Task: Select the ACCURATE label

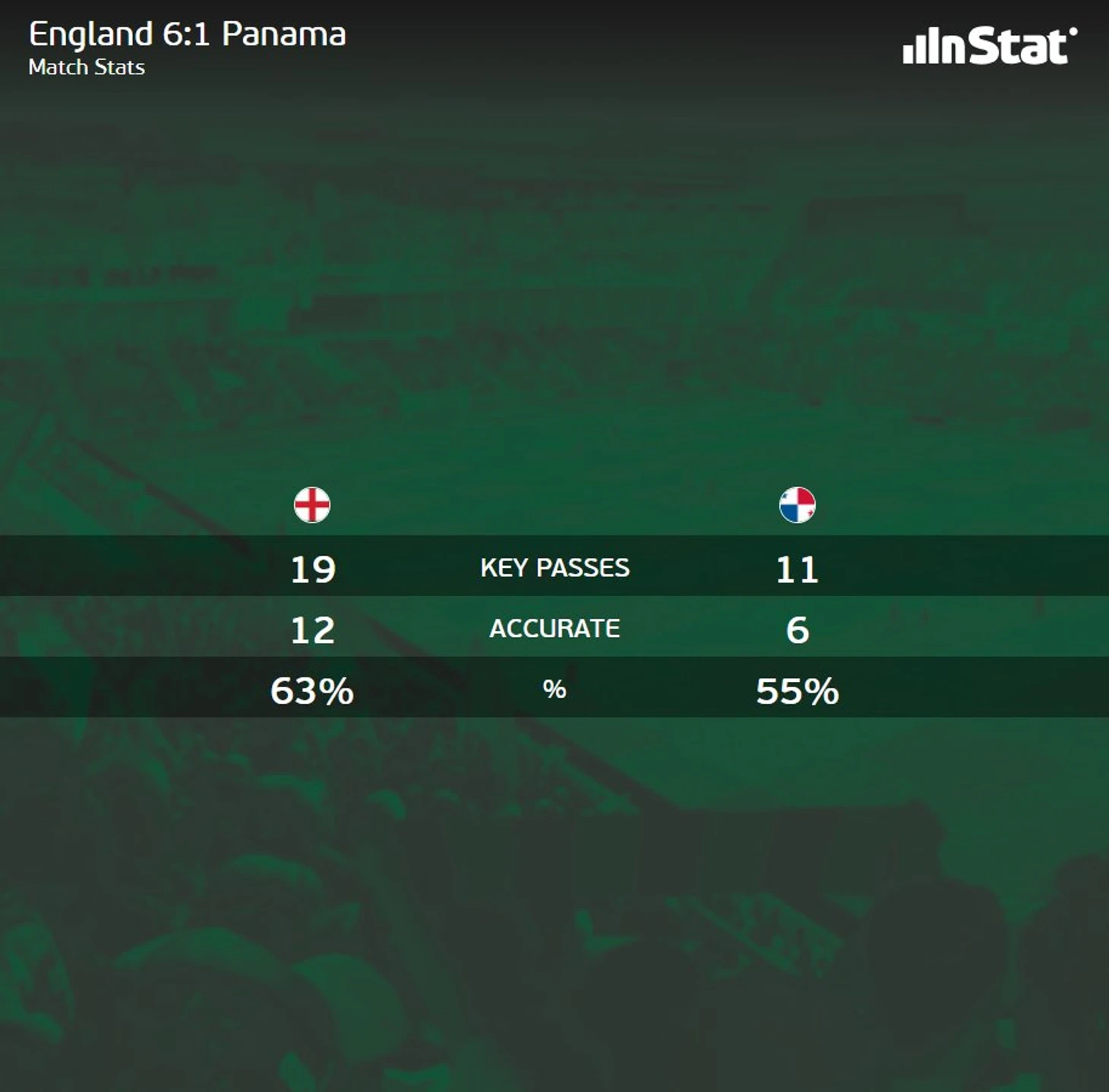Action: 555,629
